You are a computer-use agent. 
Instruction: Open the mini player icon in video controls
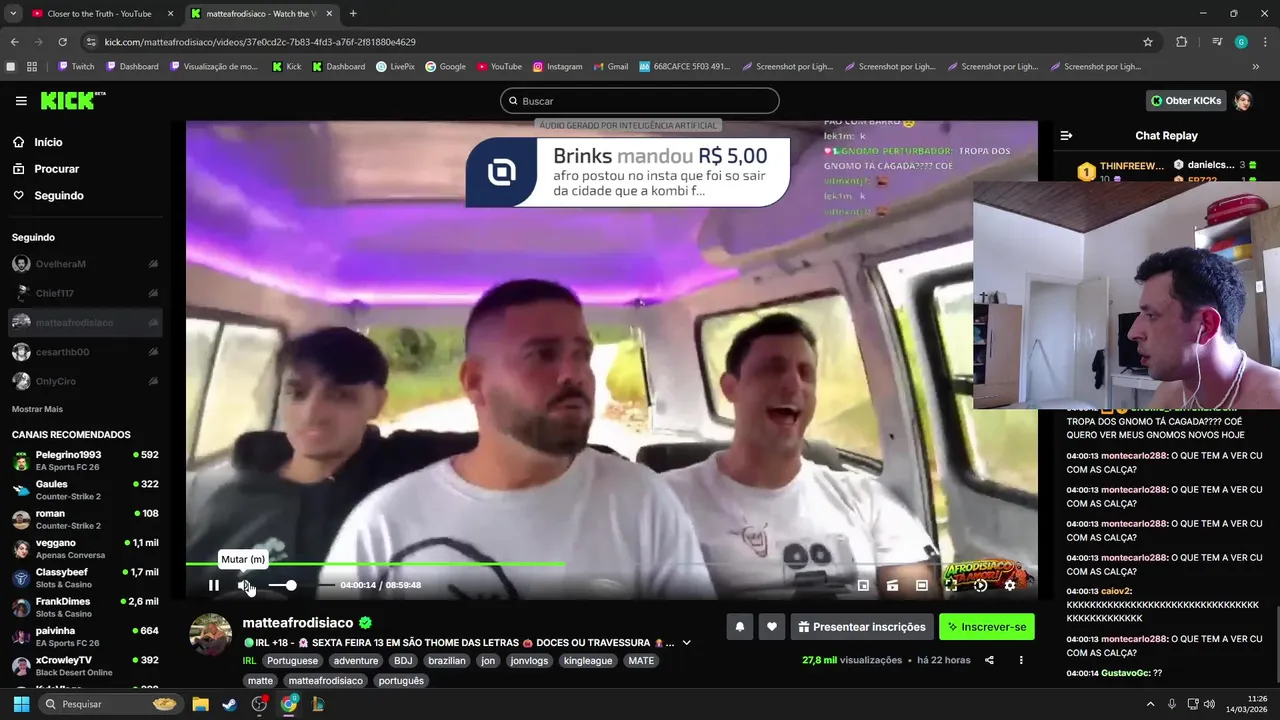[863, 585]
